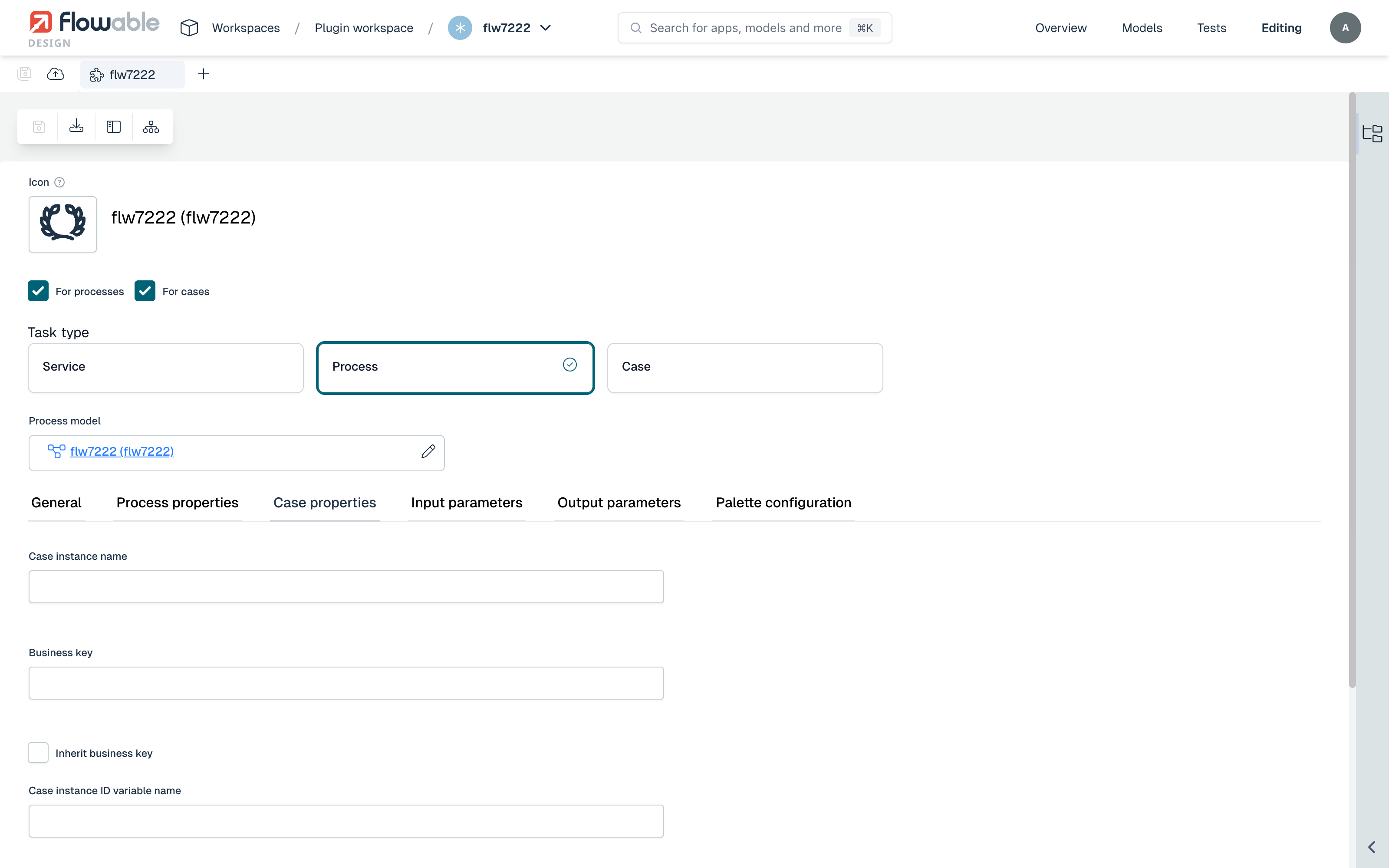This screenshot has height=868, width=1389.
Task: Focus the search for apps and models field
Action: click(x=755, y=27)
